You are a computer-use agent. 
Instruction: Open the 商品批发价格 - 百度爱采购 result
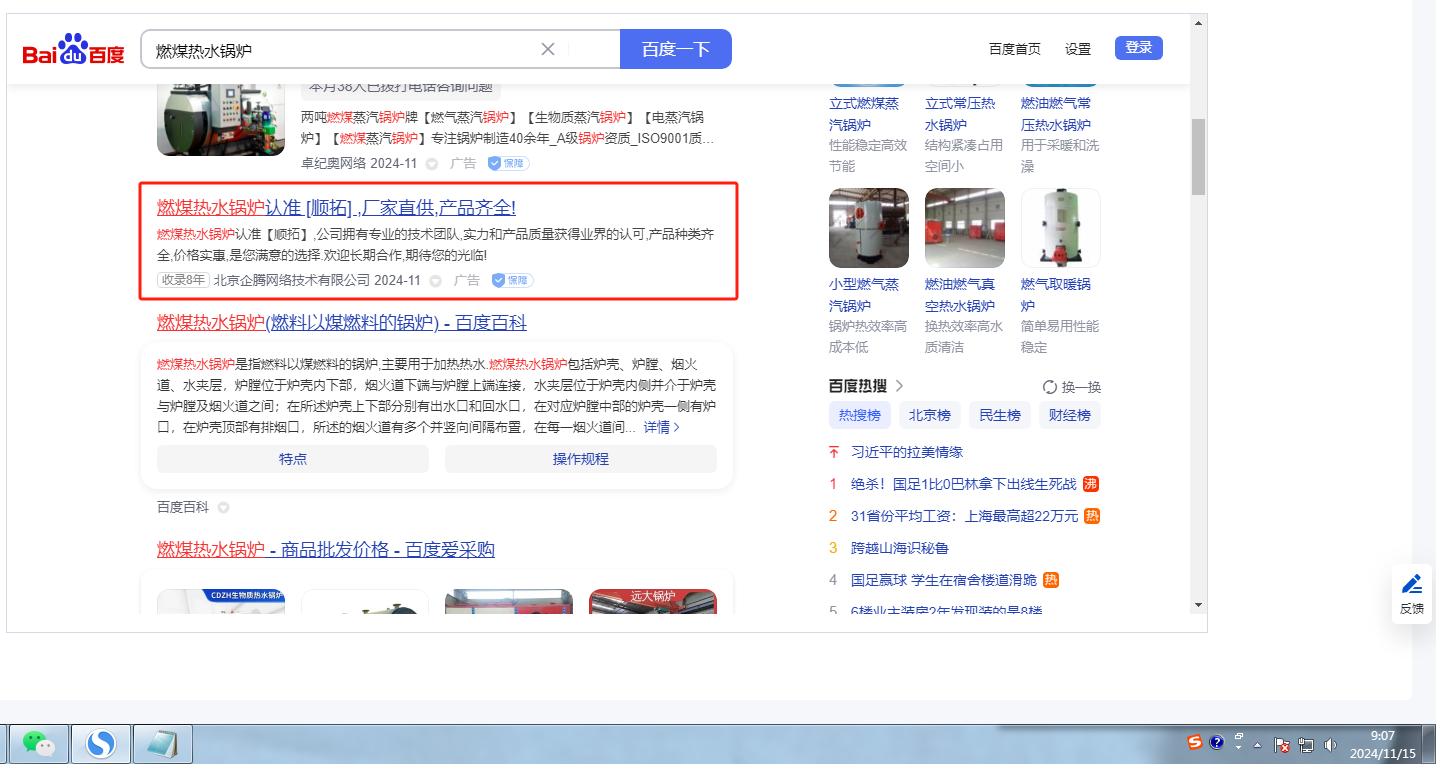coord(326,550)
